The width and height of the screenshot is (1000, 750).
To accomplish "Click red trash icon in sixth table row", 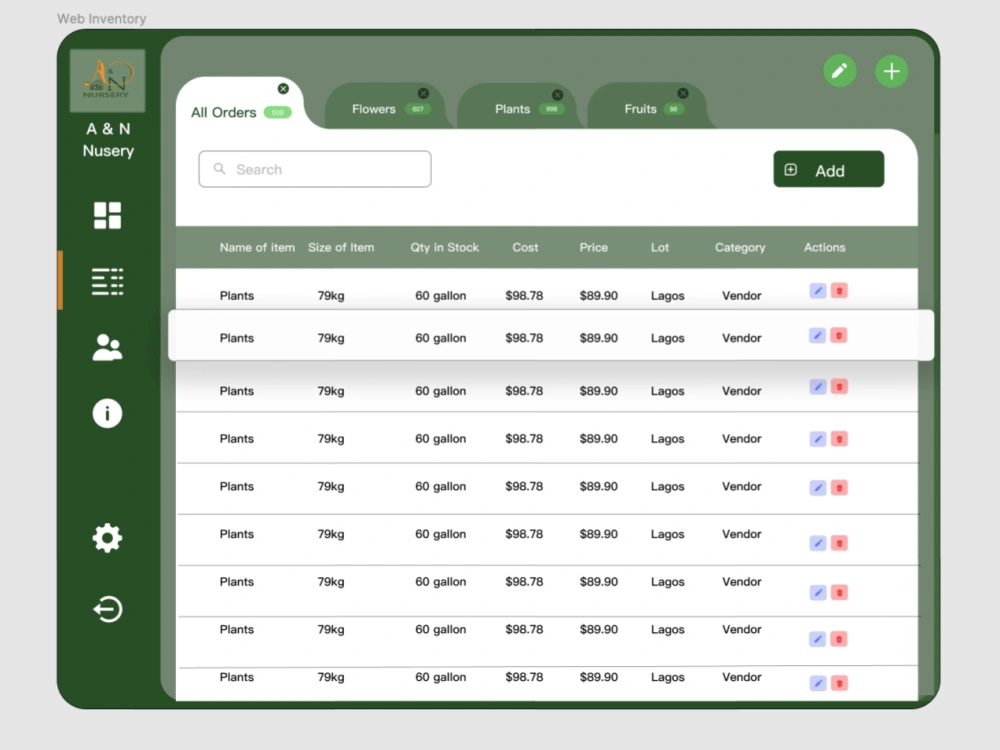I will 839,543.
